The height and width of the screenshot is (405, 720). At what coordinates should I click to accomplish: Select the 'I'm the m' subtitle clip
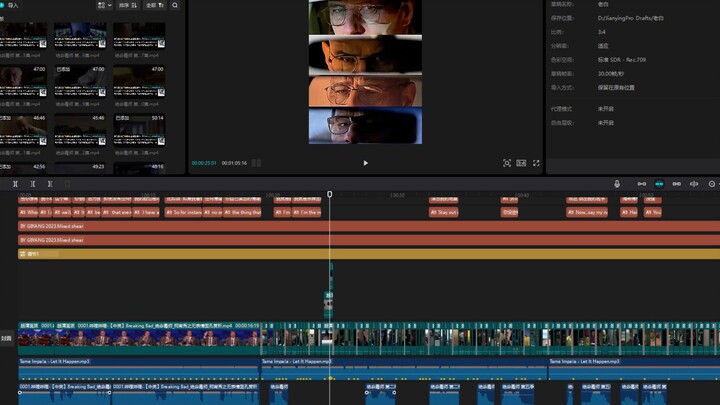[306, 212]
